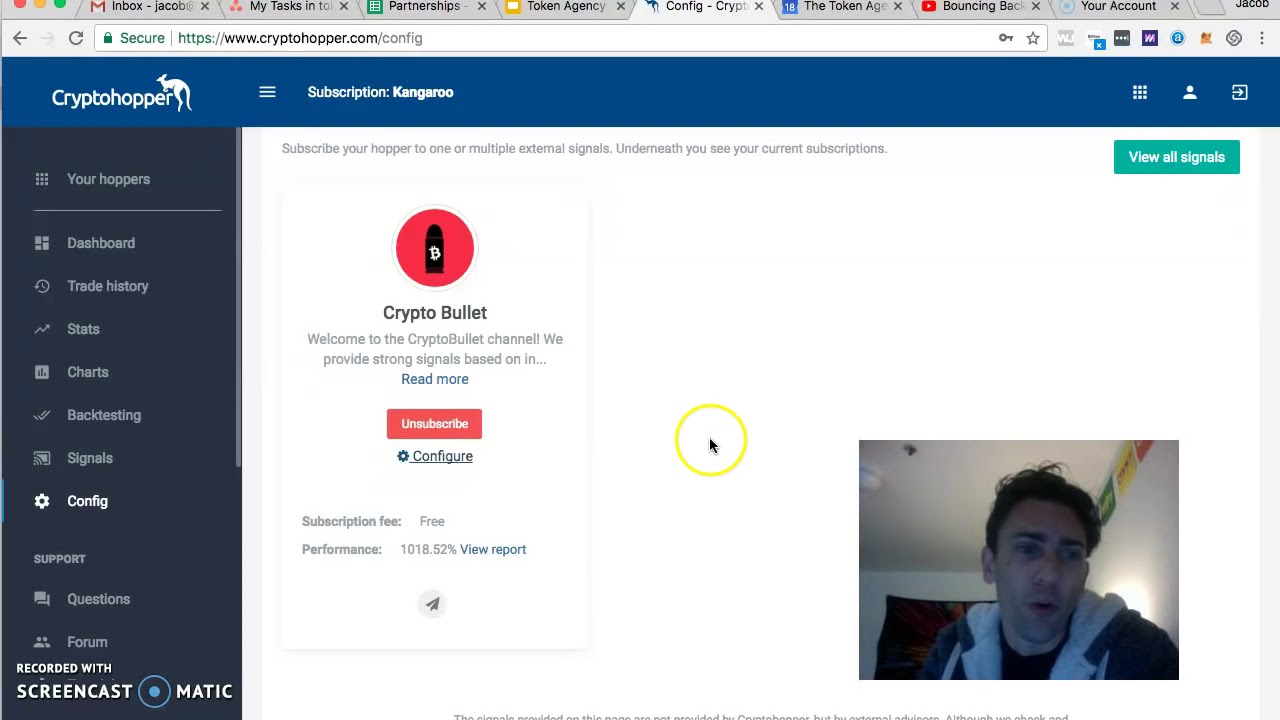
Task: Bookmark page with star icon
Action: (x=1033, y=38)
